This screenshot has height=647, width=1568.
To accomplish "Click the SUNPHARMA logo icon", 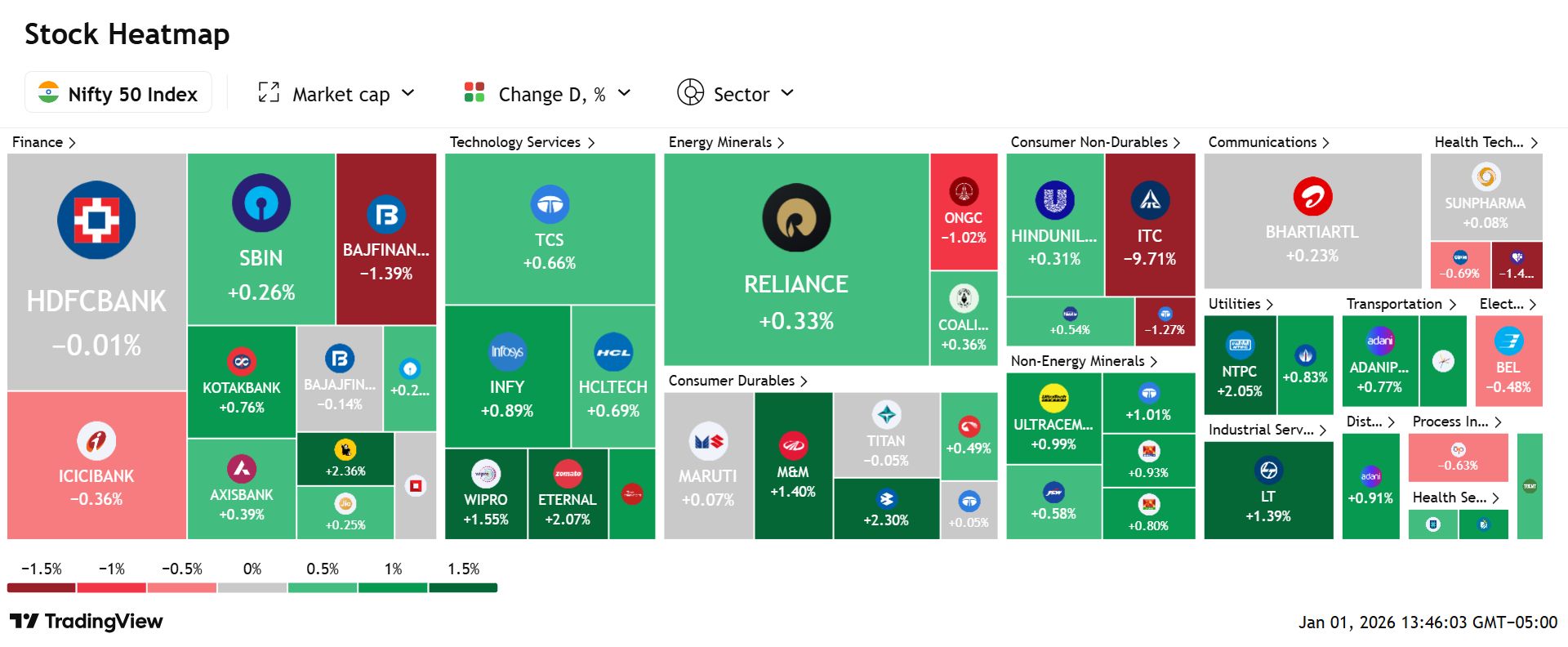I will coord(1486,176).
